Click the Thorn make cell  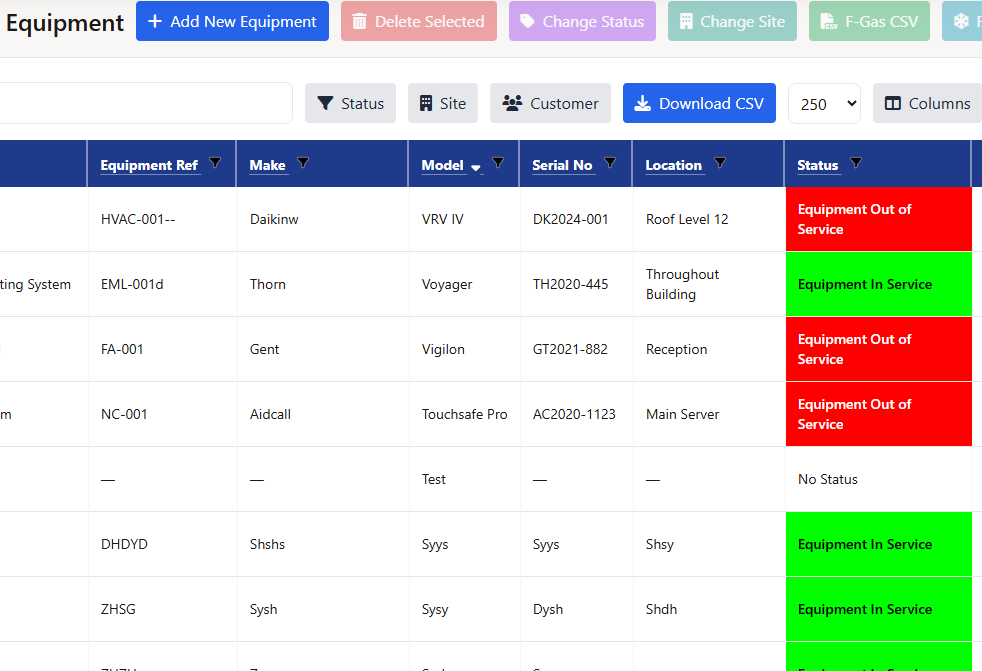pos(323,284)
